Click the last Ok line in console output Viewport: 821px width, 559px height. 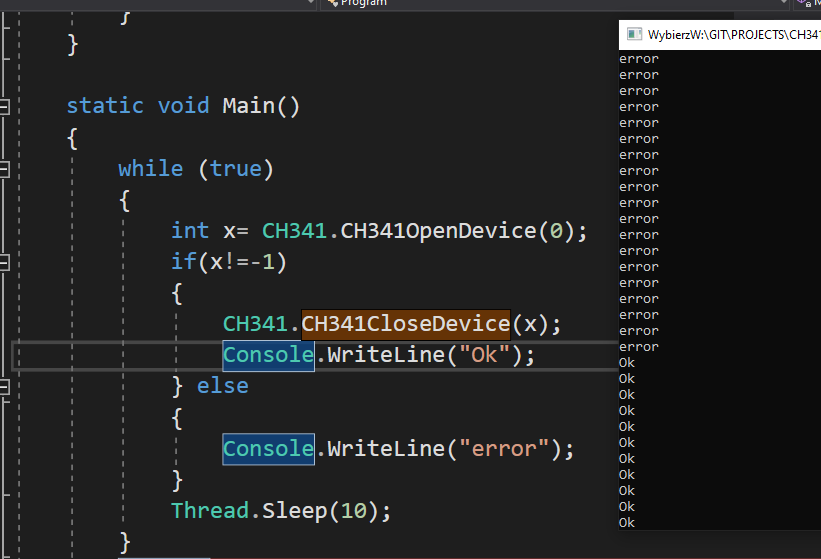[x=627, y=522]
